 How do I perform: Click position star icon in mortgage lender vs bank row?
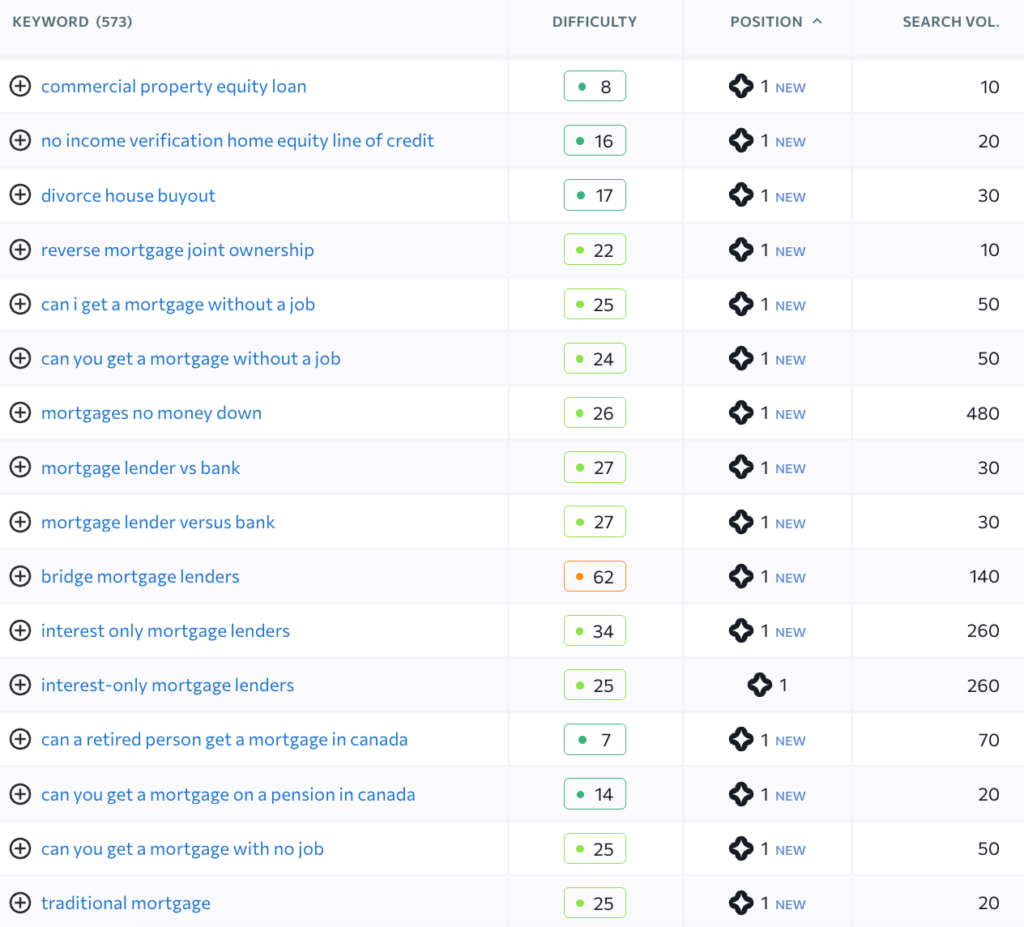point(741,467)
